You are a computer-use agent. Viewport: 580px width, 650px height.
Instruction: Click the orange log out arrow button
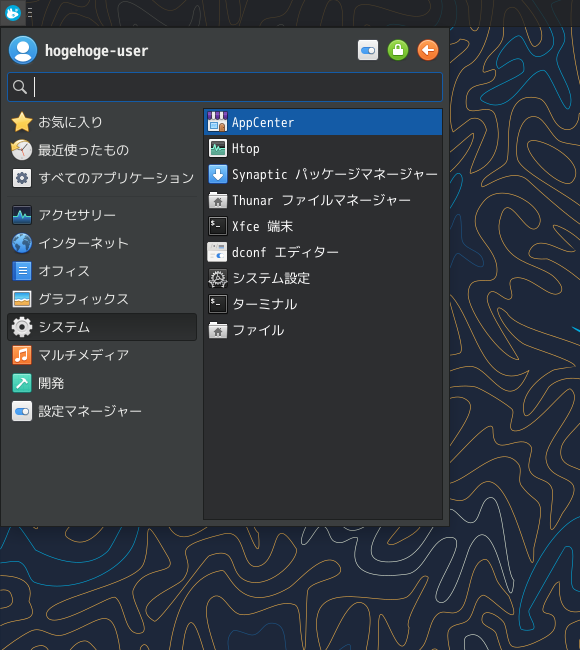pos(427,51)
